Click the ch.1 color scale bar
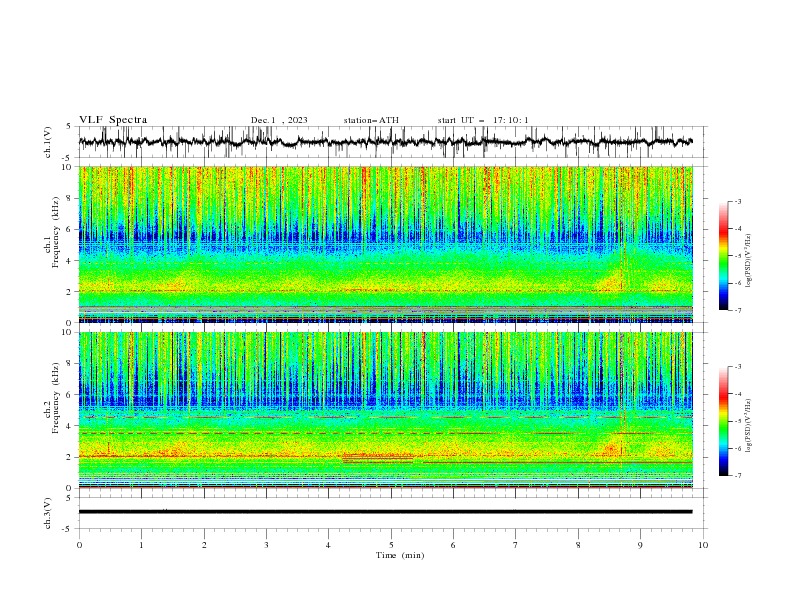The width and height of the screenshot is (792, 612). coord(723,256)
